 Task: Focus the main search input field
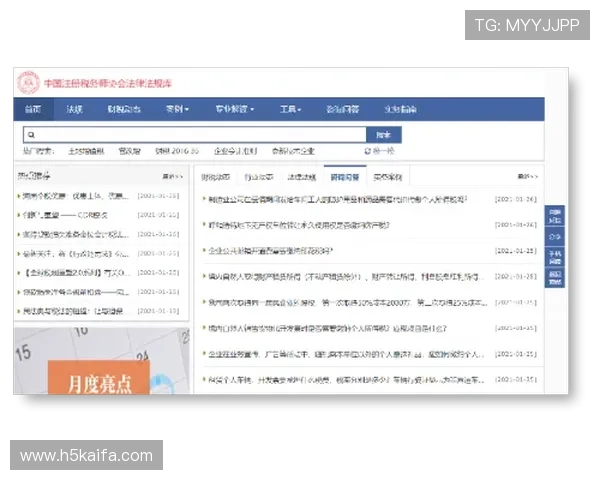coord(195,135)
